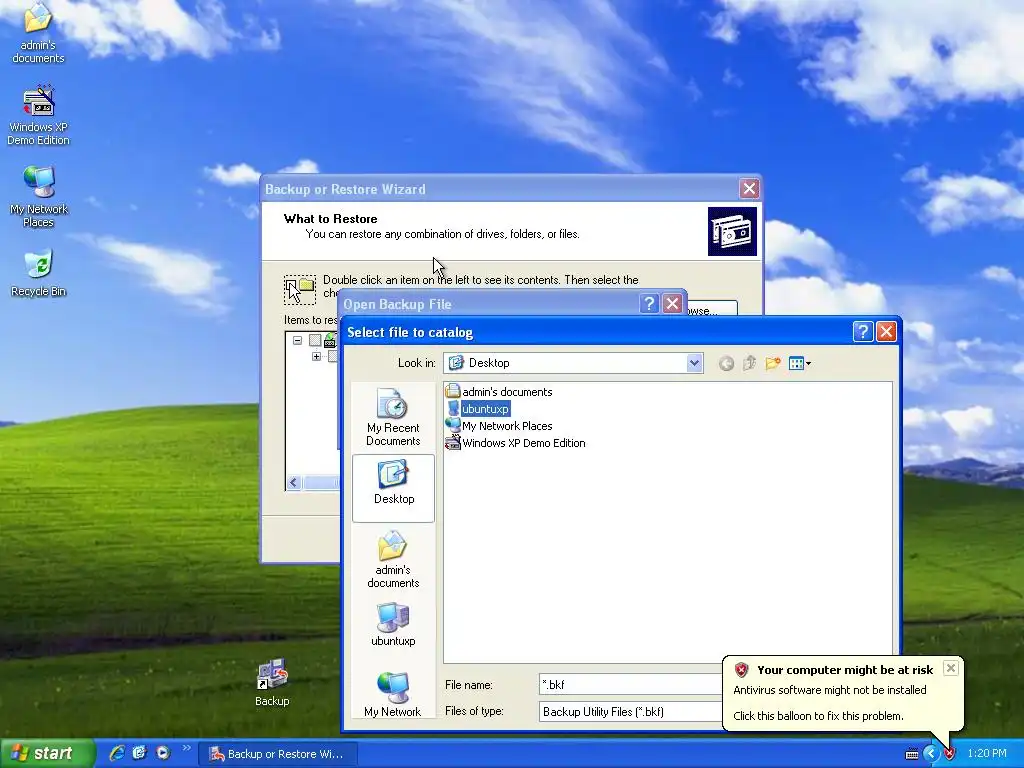This screenshot has height=768, width=1024.
Task: Open the View Menu icon dropdown
Action: point(800,363)
